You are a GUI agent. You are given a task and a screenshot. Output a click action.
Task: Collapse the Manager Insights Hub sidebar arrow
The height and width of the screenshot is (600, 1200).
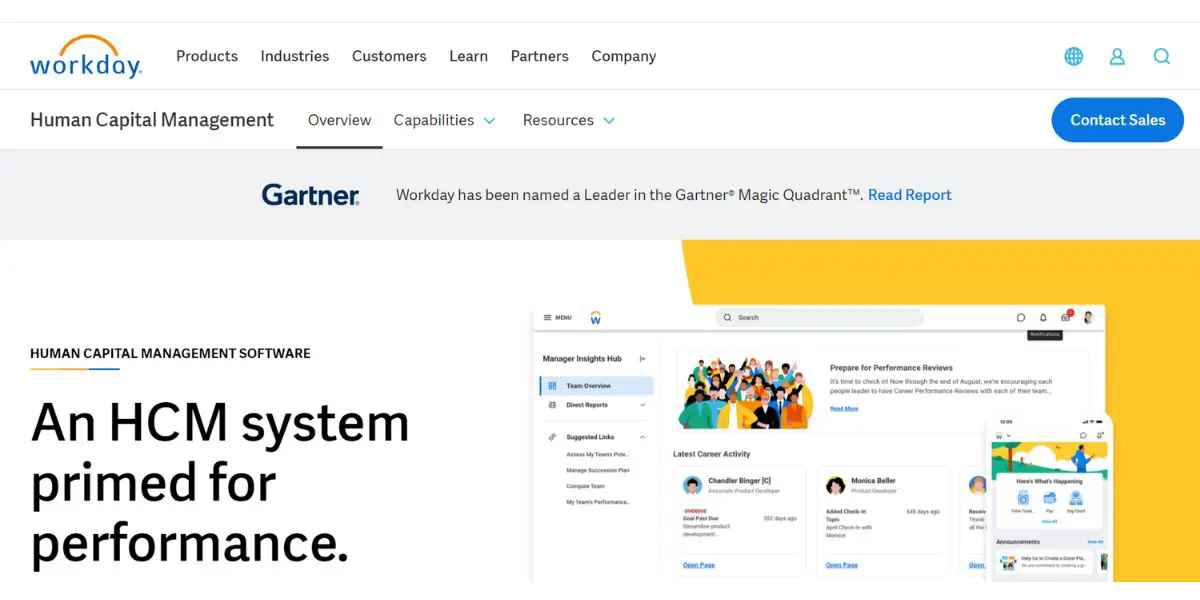(x=643, y=359)
